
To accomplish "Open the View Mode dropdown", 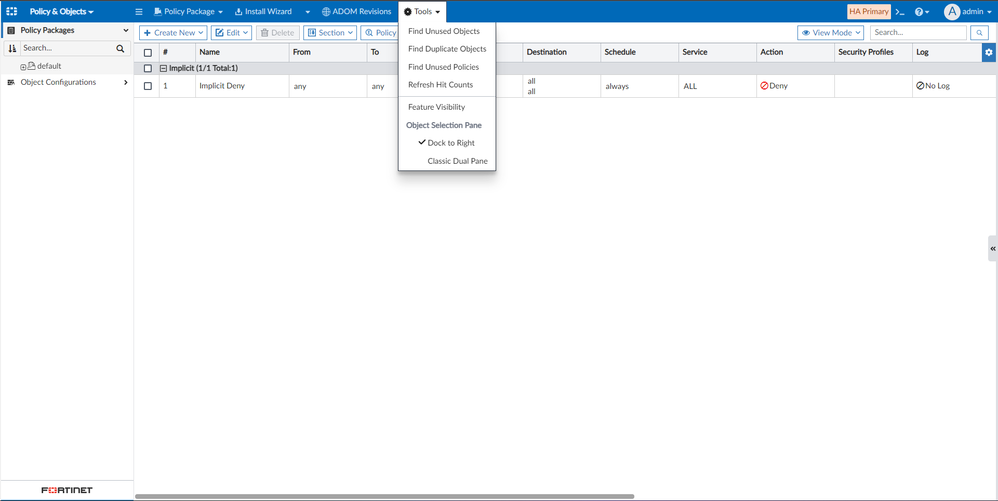I will point(831,32).
